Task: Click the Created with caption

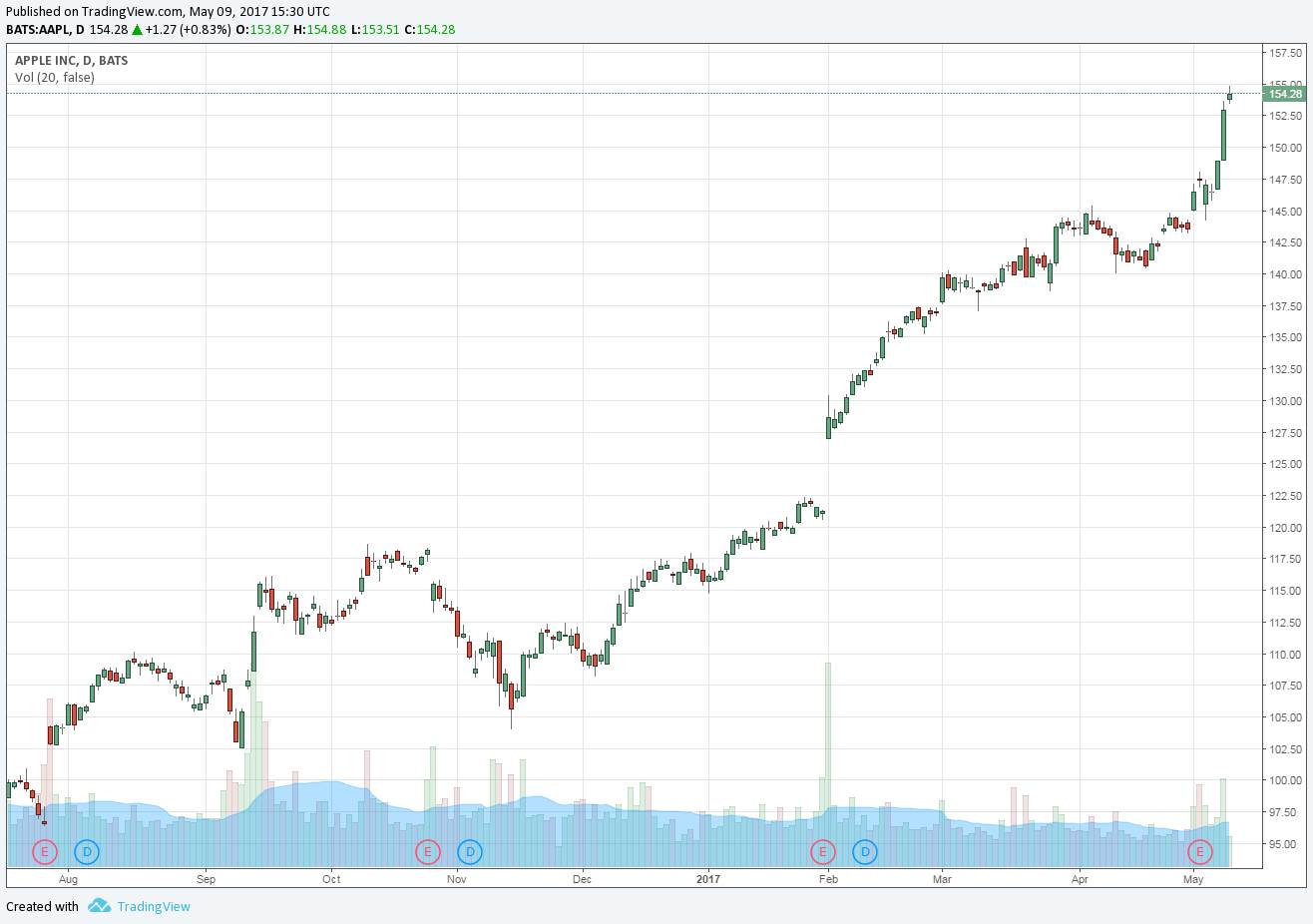Action: 42,907
